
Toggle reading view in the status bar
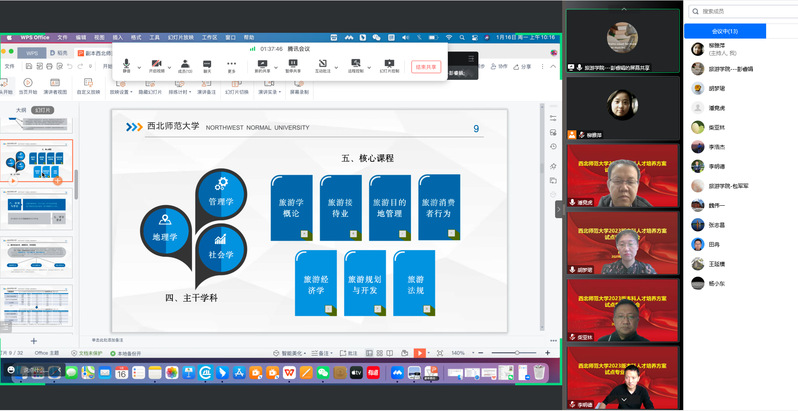390,353
